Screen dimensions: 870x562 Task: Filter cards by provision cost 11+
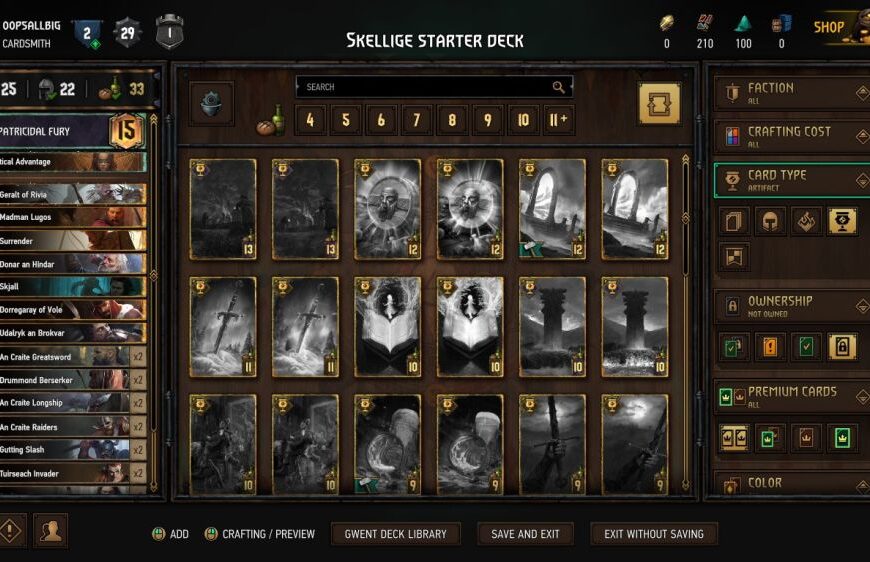[559, 120]
